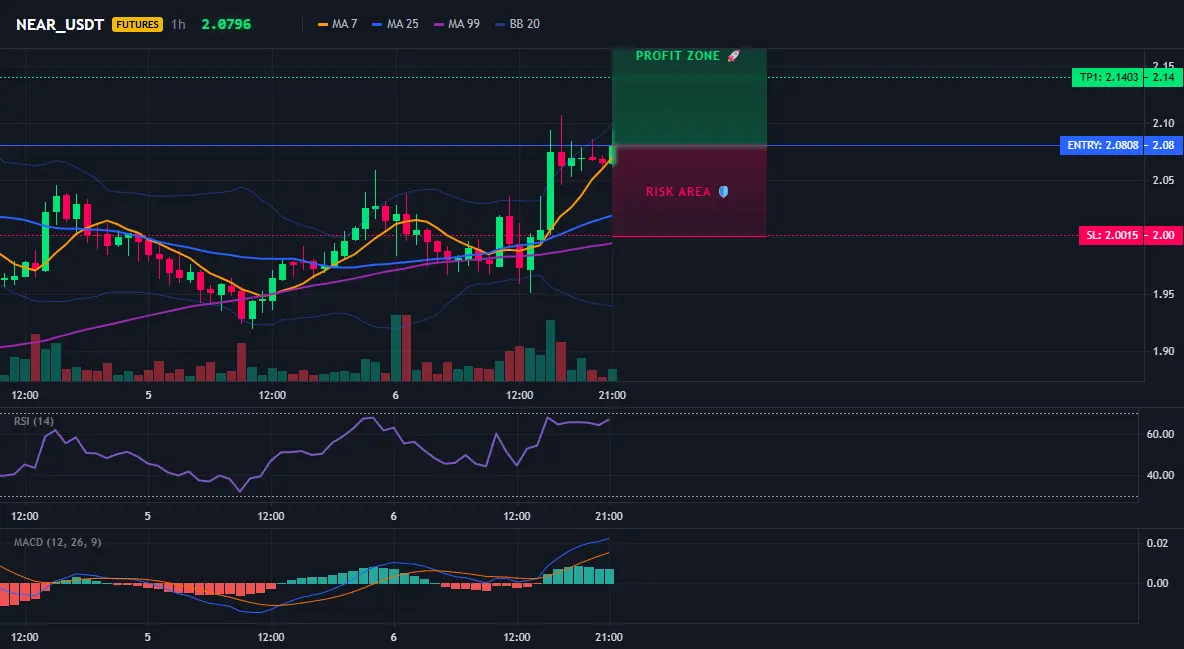Toggle the MA 25 legend entry
Screen dimensions: 1184x649
click(395, 24)
